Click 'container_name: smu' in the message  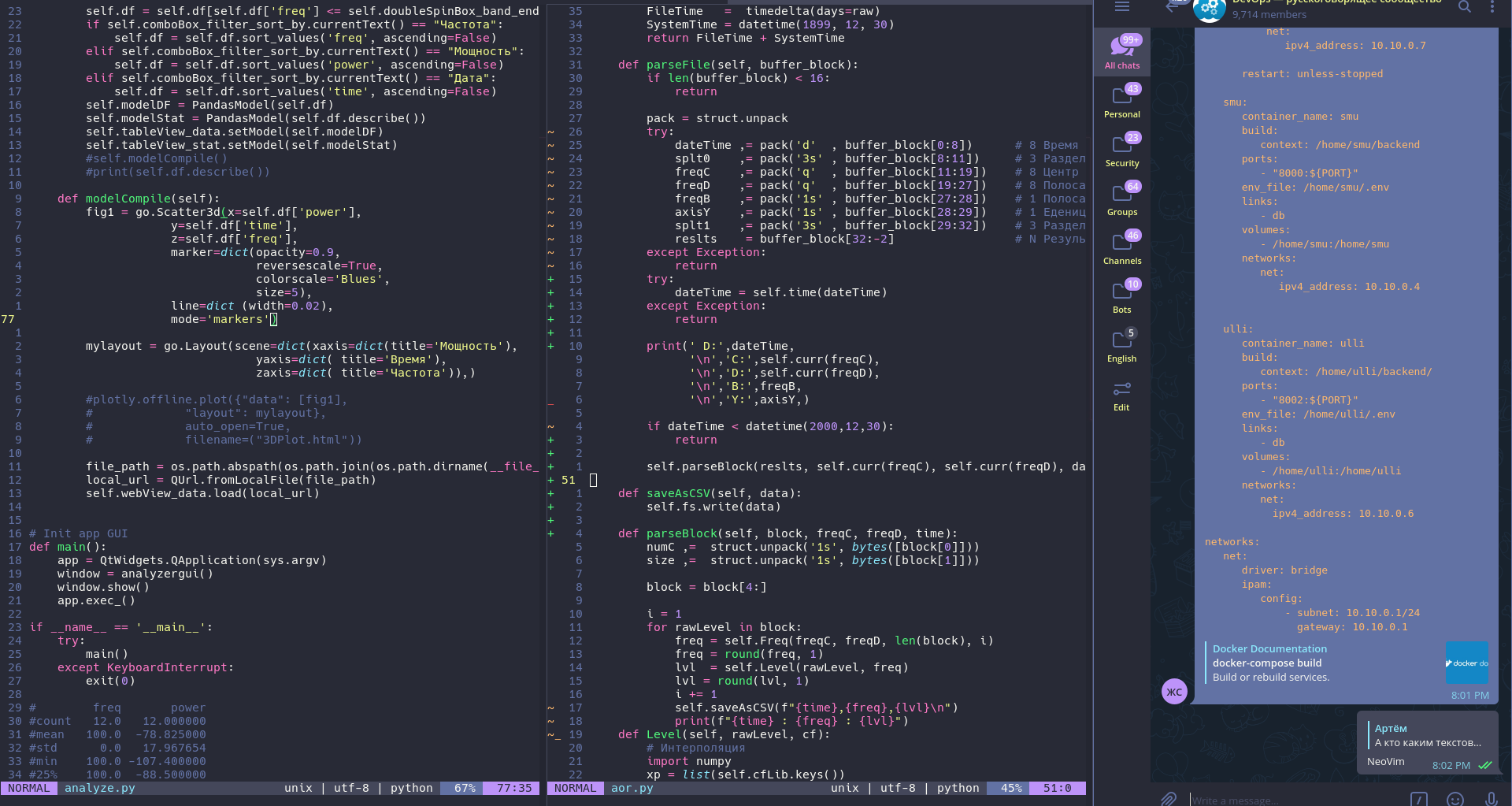tap(1299, 117)
